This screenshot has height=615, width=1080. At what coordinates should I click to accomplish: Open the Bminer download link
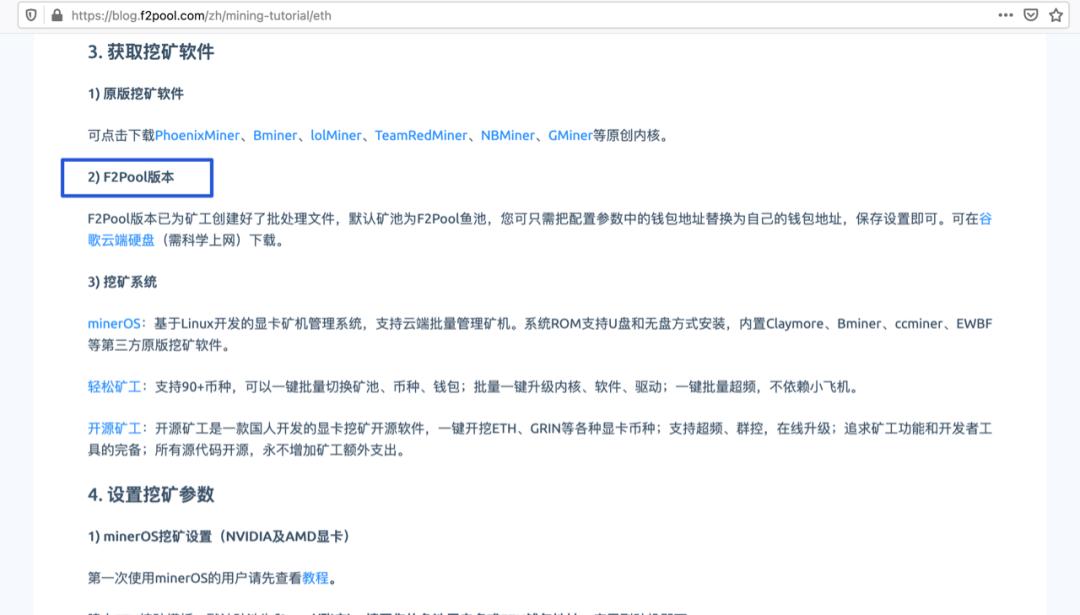point(275,135)
